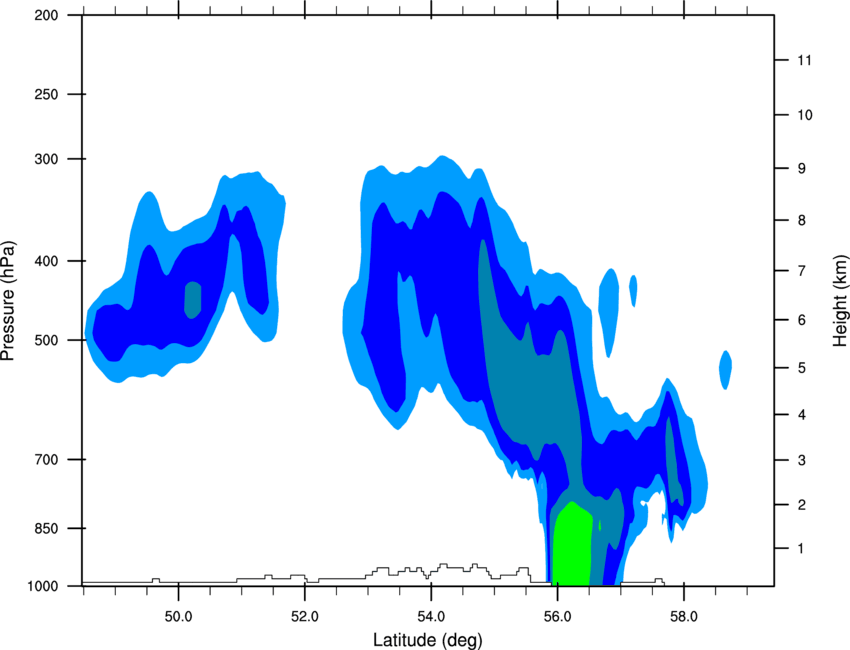The height and width of the screenshot is (650, 850).
Task: Click the 400 pressure tick label
Action: pos(46,261)
